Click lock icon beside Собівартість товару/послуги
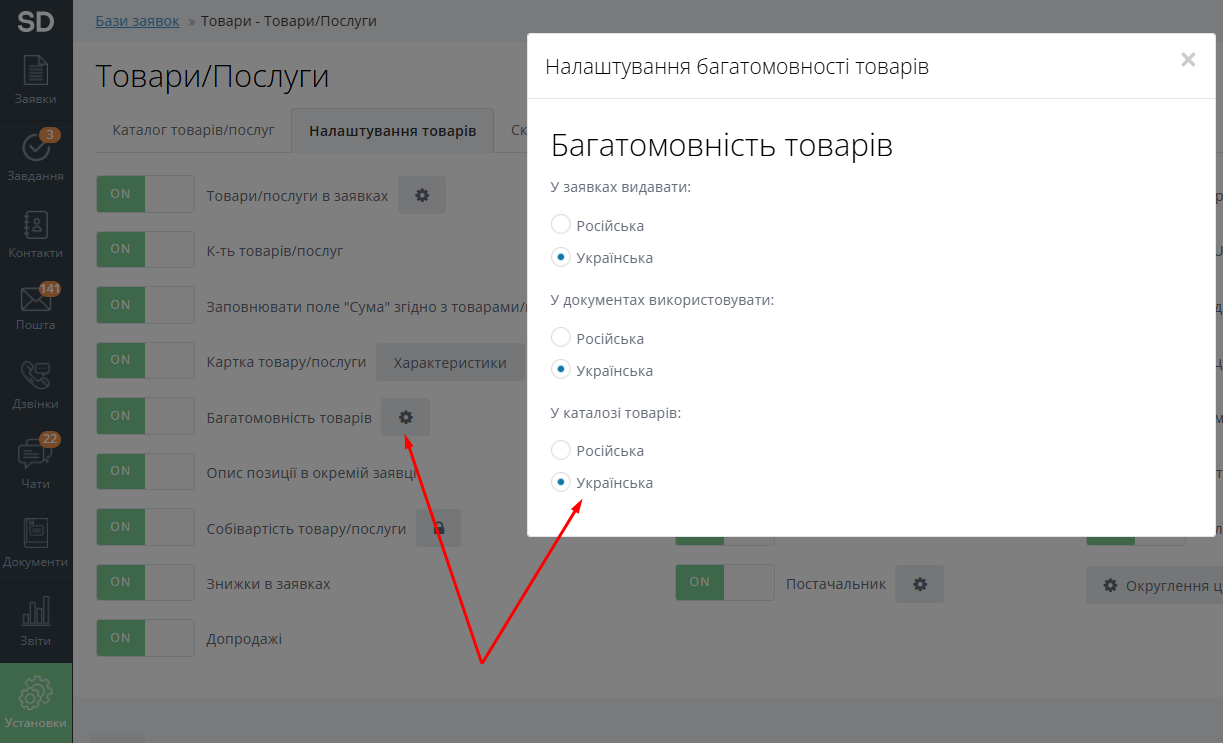Image resolution: width=1223 pixels, height=743 pixels. pos(438,528)
